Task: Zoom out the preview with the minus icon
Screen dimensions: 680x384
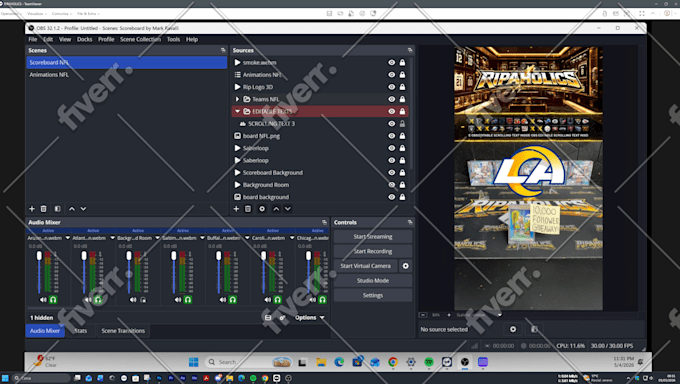Action: 423,315
